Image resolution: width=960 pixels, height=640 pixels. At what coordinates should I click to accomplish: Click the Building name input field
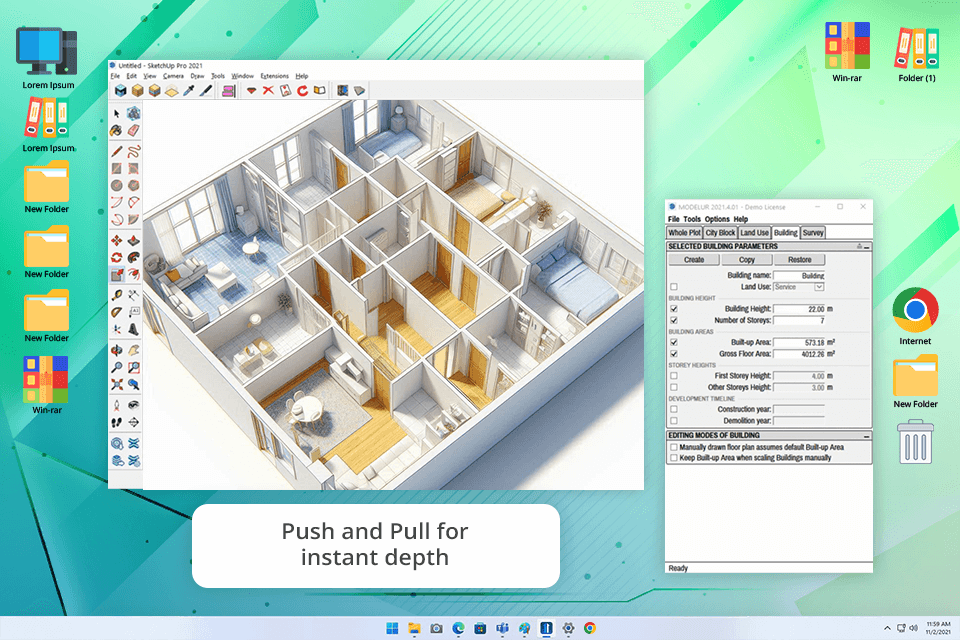pyautogui.click(x=799, y=276)
